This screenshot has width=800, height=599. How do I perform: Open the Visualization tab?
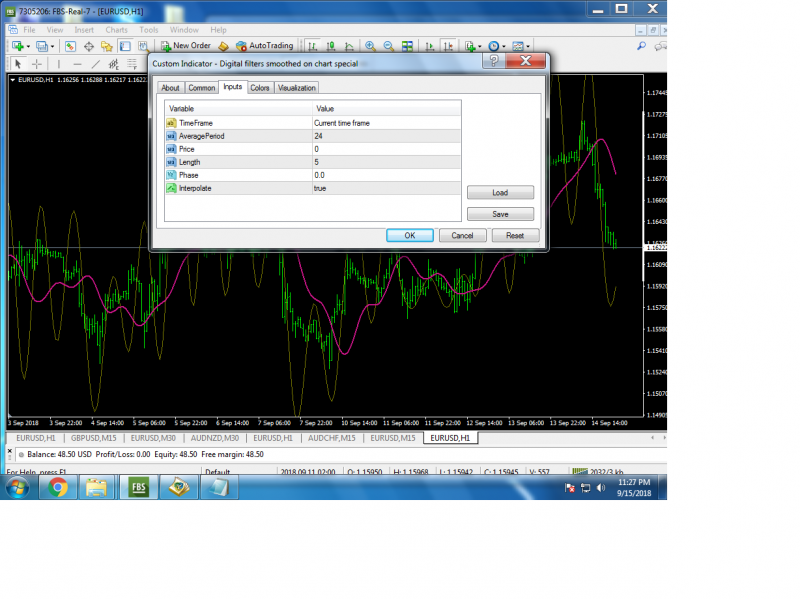pyautogui.click(x=296, y=88)
